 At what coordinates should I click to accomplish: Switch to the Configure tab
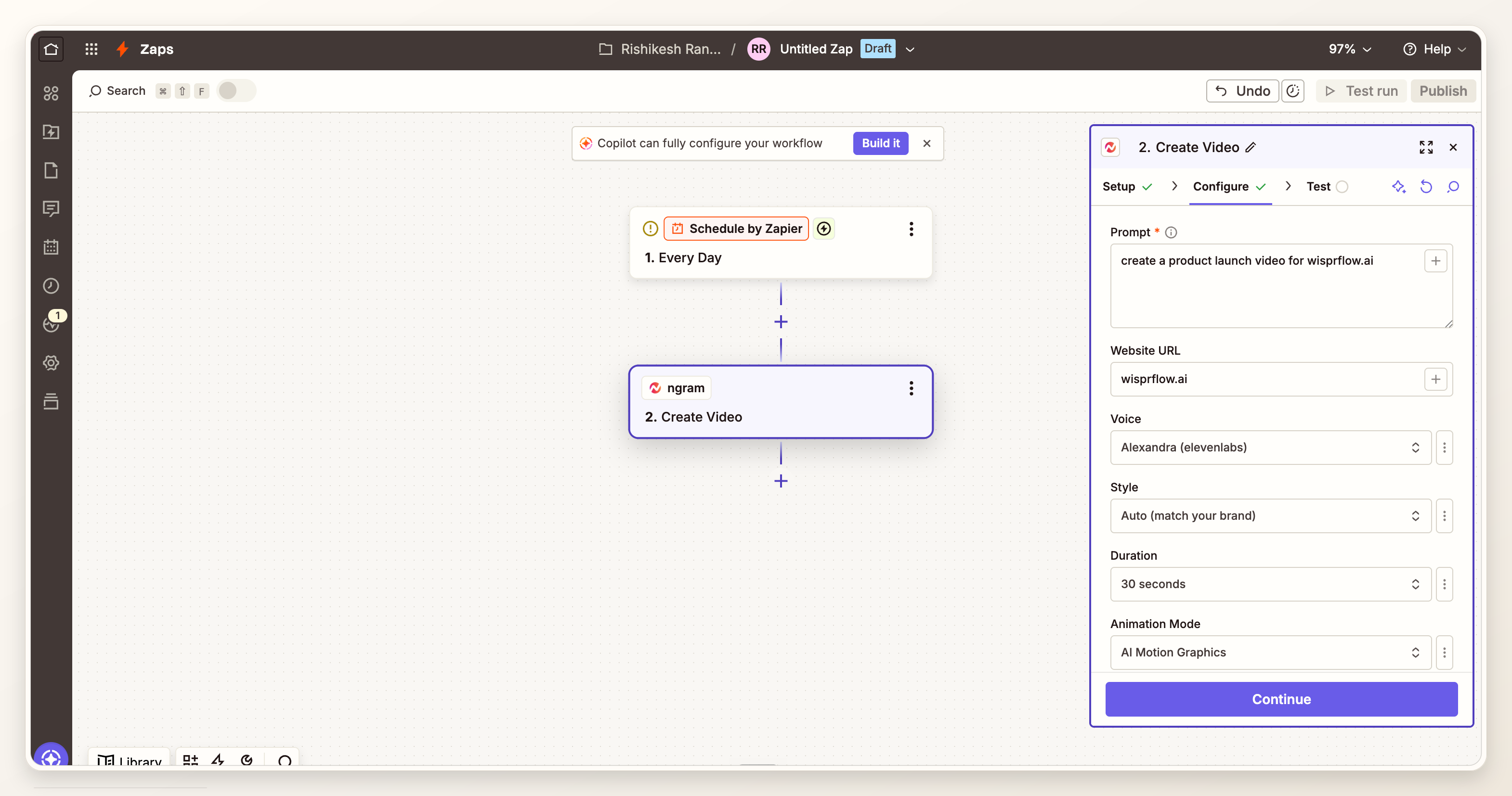(1230, 187)
